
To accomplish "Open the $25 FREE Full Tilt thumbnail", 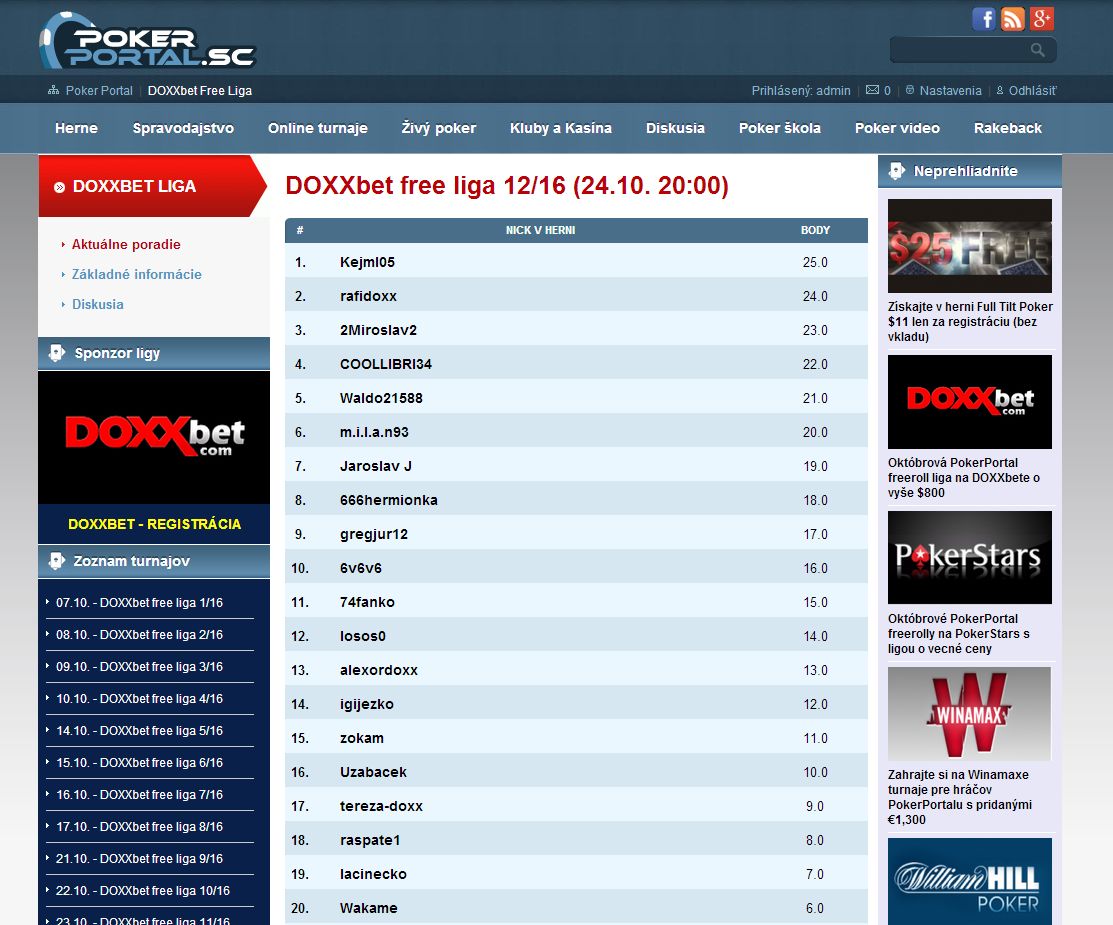I will point(969,245).
